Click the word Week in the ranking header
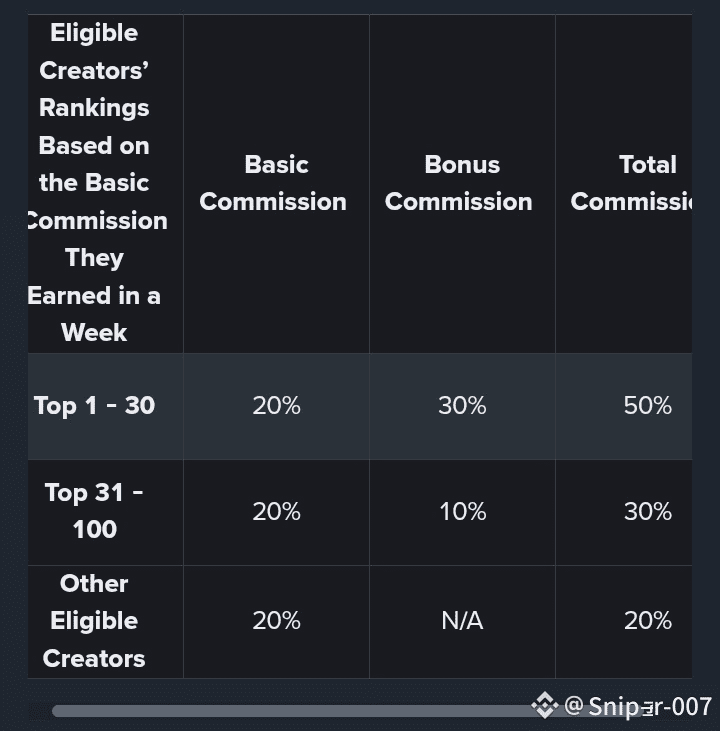The width and height of the screenshot is (720, 731). pos(94,332)
